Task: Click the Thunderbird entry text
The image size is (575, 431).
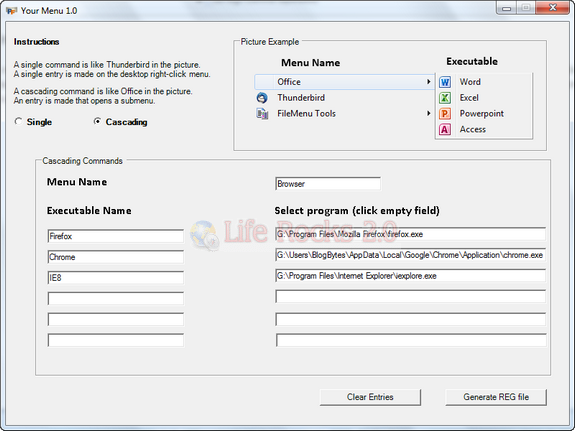Action: pos(301,98)
